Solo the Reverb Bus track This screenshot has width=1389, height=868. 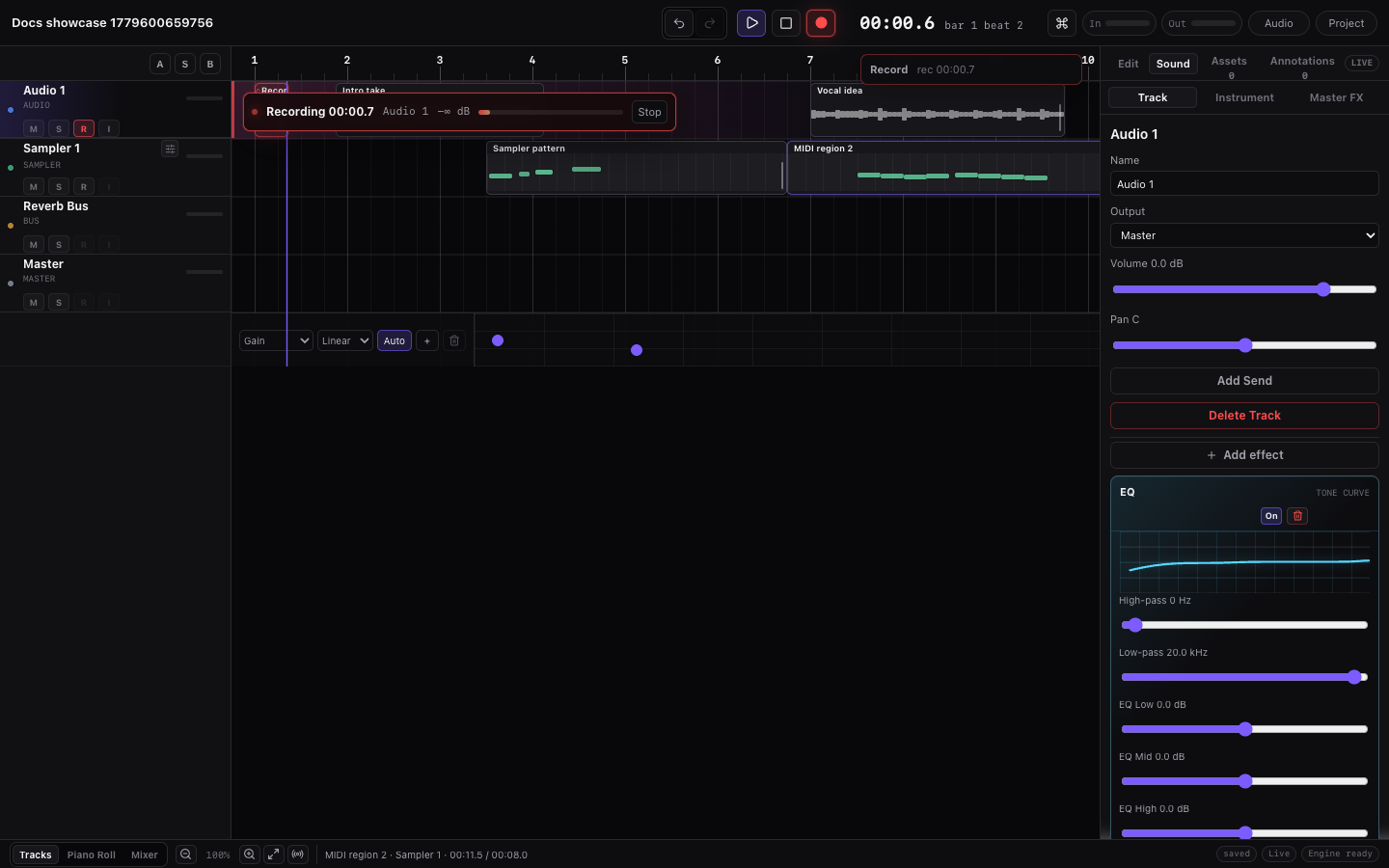(x=59, y=244)
